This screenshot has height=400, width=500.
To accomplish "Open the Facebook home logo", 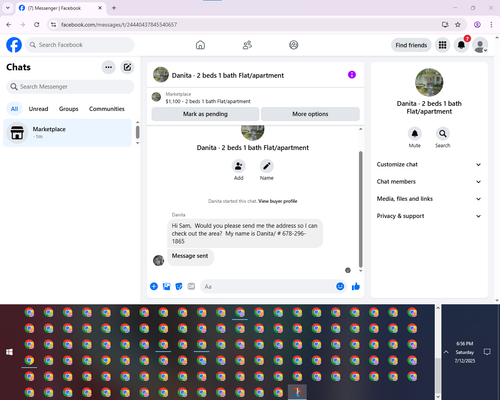I will (x=14, y=45).
